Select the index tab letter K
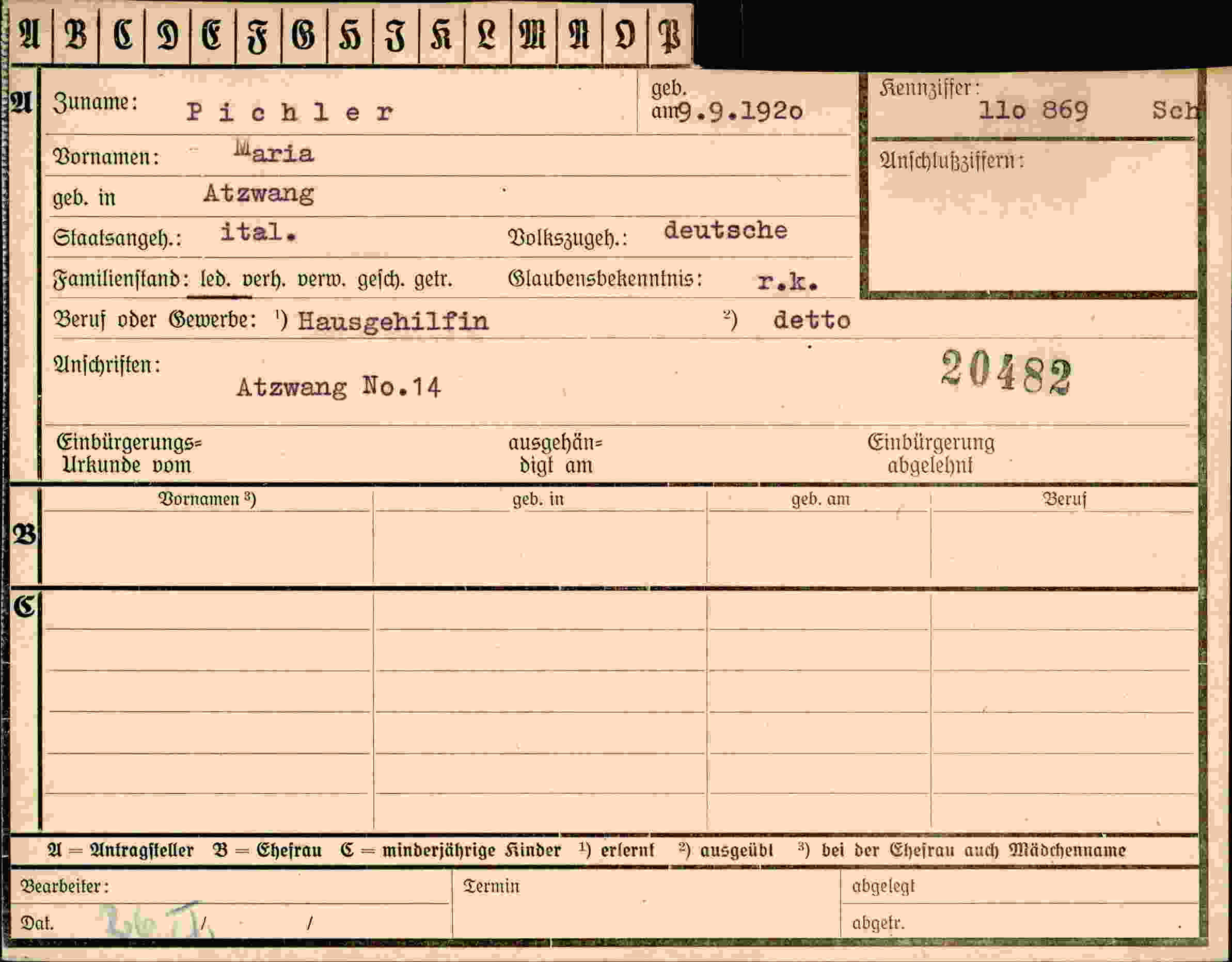This screenshot has width=1232, height=962. click(441, 35)
